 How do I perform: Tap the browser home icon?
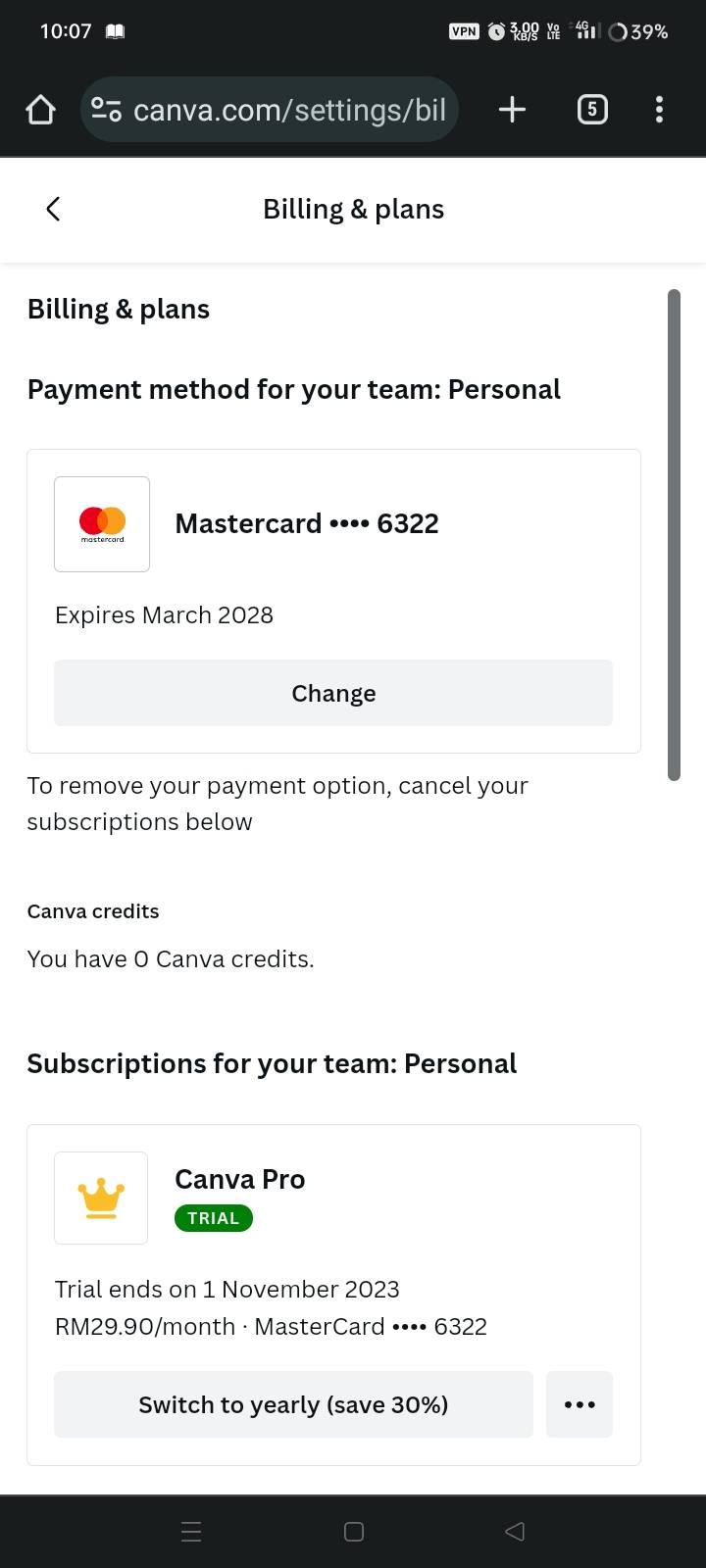click(40, 110)
